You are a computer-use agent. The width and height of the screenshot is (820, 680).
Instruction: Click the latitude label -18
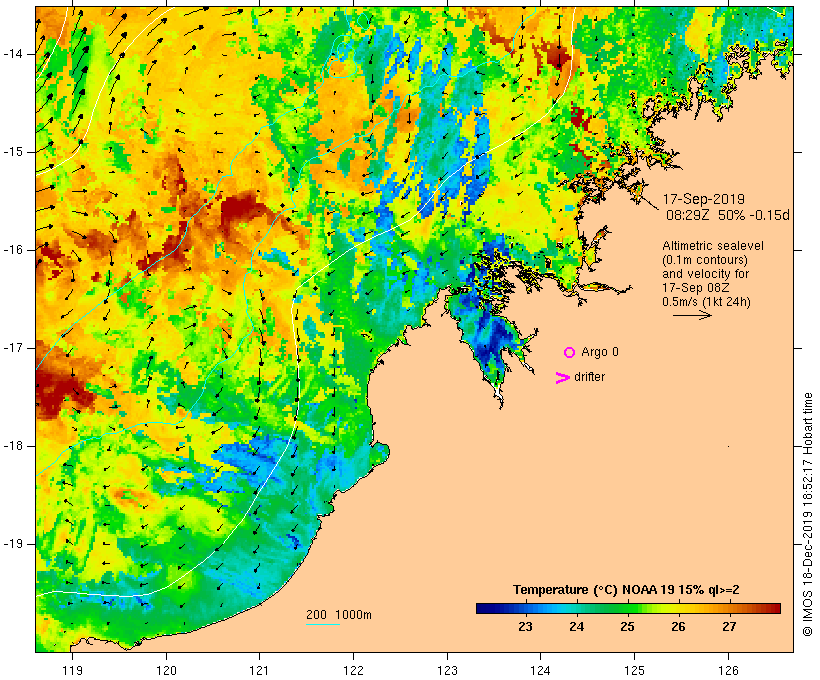coord(13,446)
